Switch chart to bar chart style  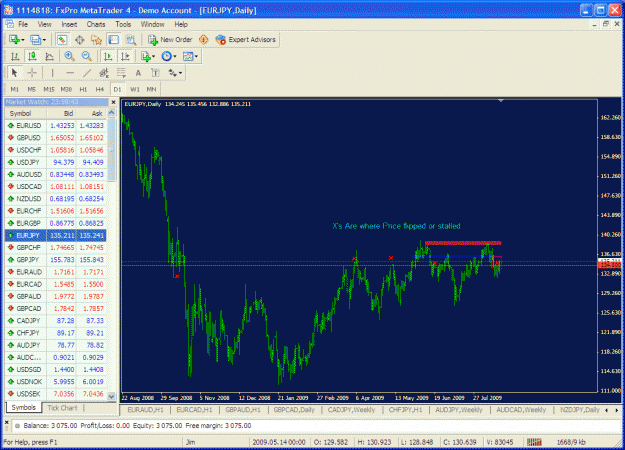pyautogui.click(x=15, y=56)
